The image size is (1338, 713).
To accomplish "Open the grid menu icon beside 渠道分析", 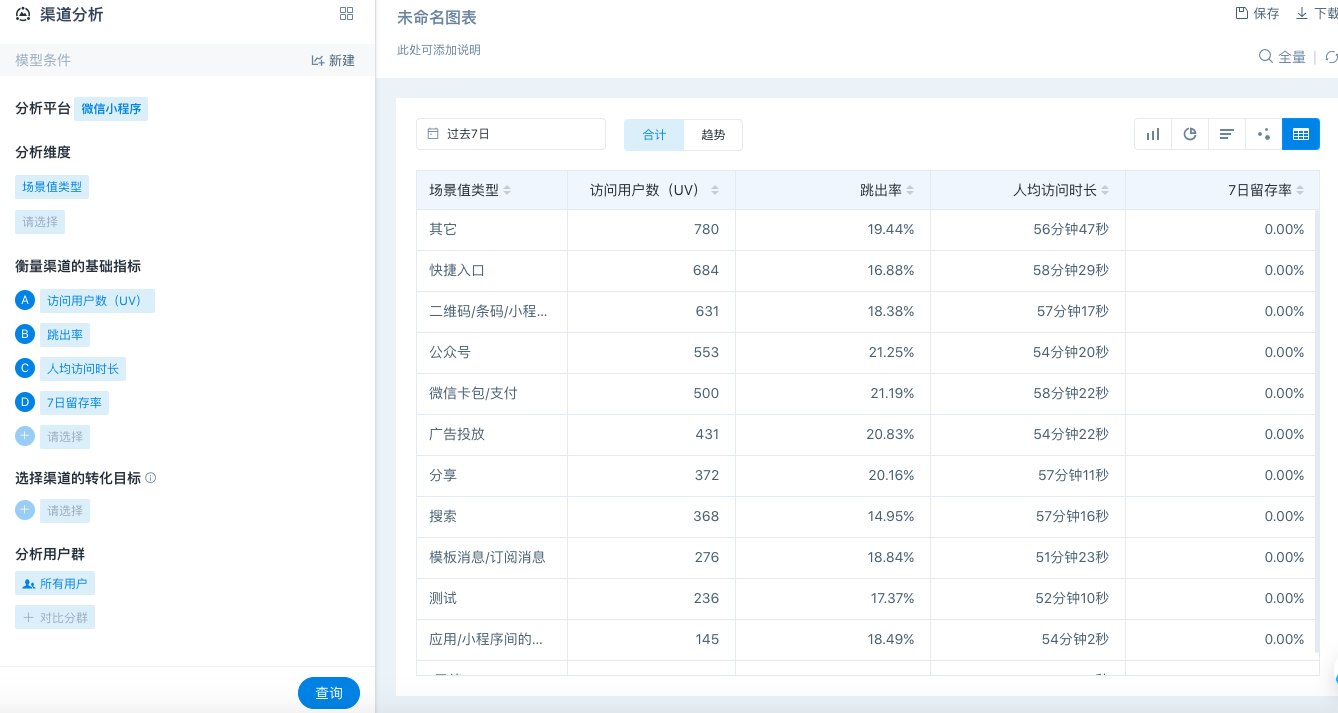I will tap(347, 13).
